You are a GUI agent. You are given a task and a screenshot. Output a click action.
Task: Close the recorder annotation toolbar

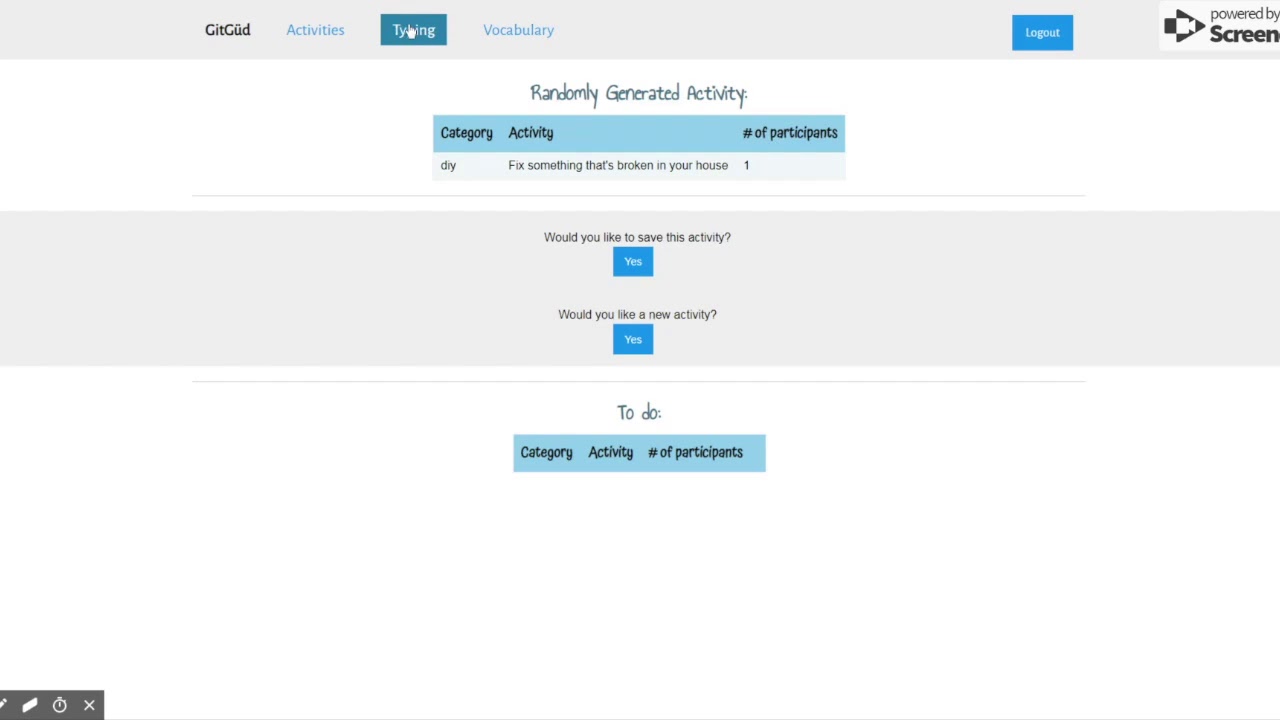(x=89, y=706)
